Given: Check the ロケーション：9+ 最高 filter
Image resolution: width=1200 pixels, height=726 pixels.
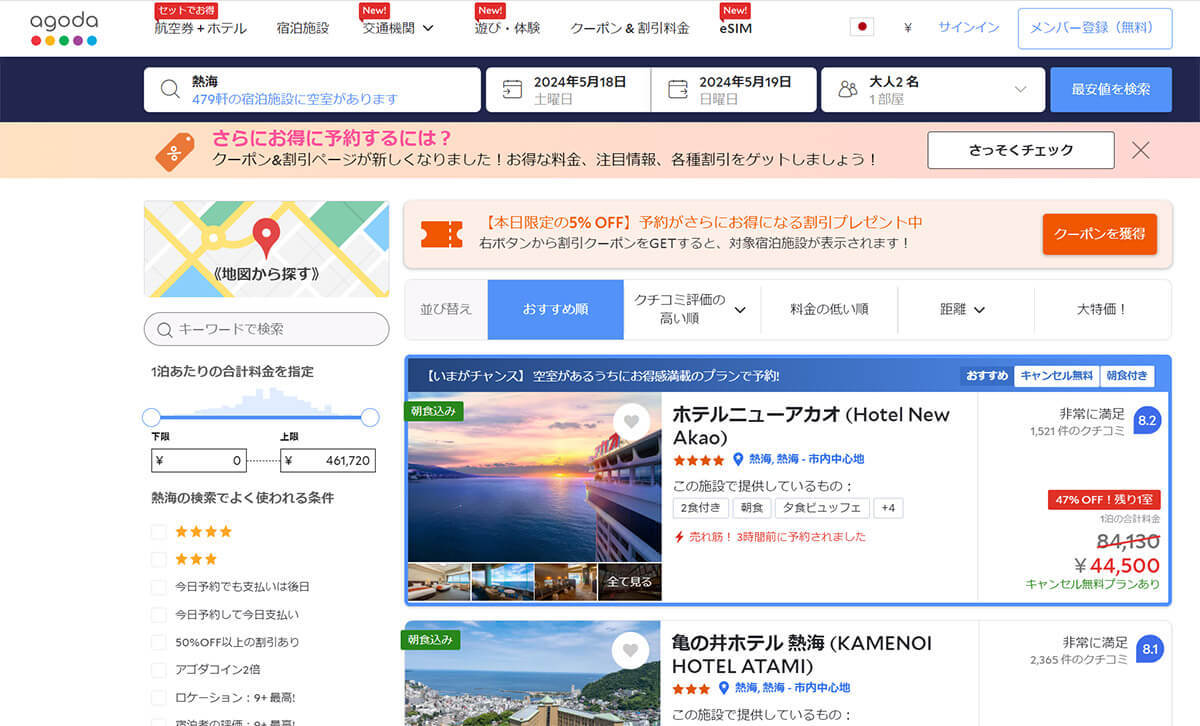Looking at the screenshot, I should pyautogui.click(x=158, y=697).
